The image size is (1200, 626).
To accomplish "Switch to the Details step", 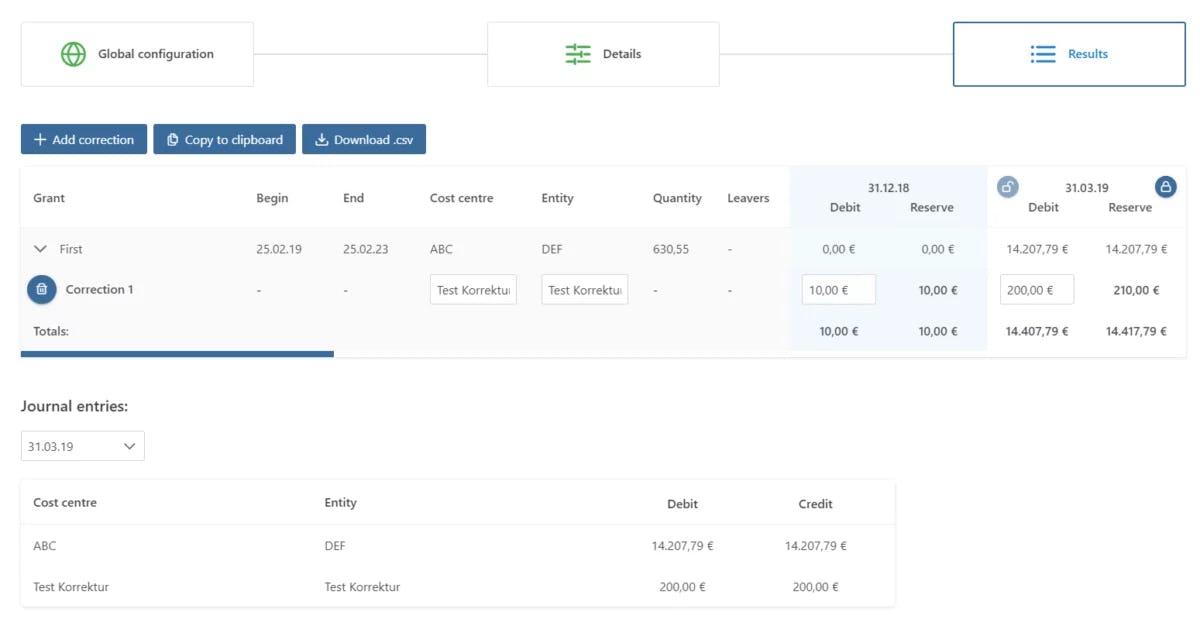I will [x=602, y=53].
